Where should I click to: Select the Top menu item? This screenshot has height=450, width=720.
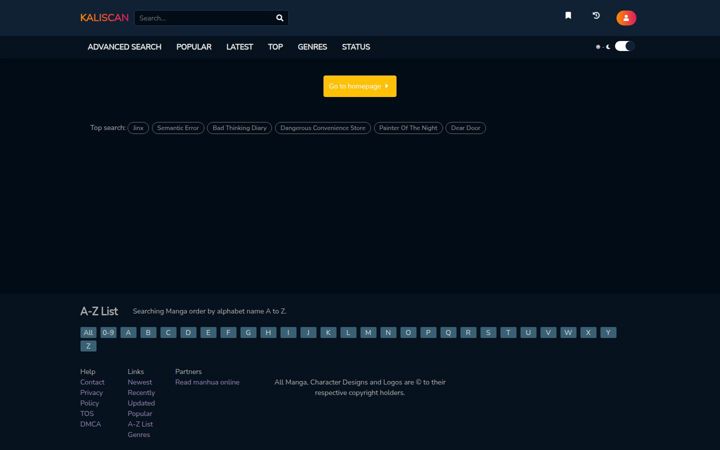point(275,47)
